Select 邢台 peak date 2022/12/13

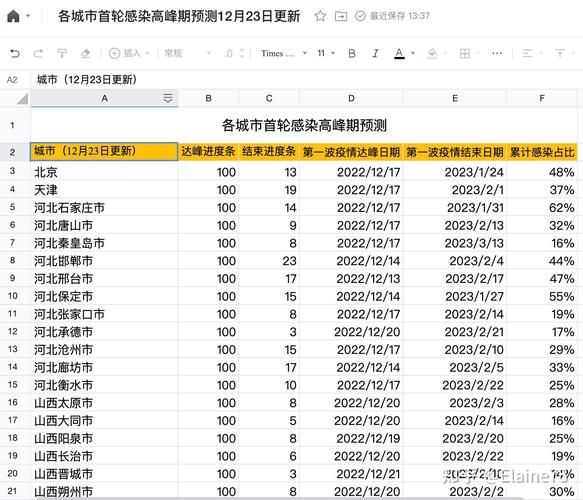tap(351, 278)
